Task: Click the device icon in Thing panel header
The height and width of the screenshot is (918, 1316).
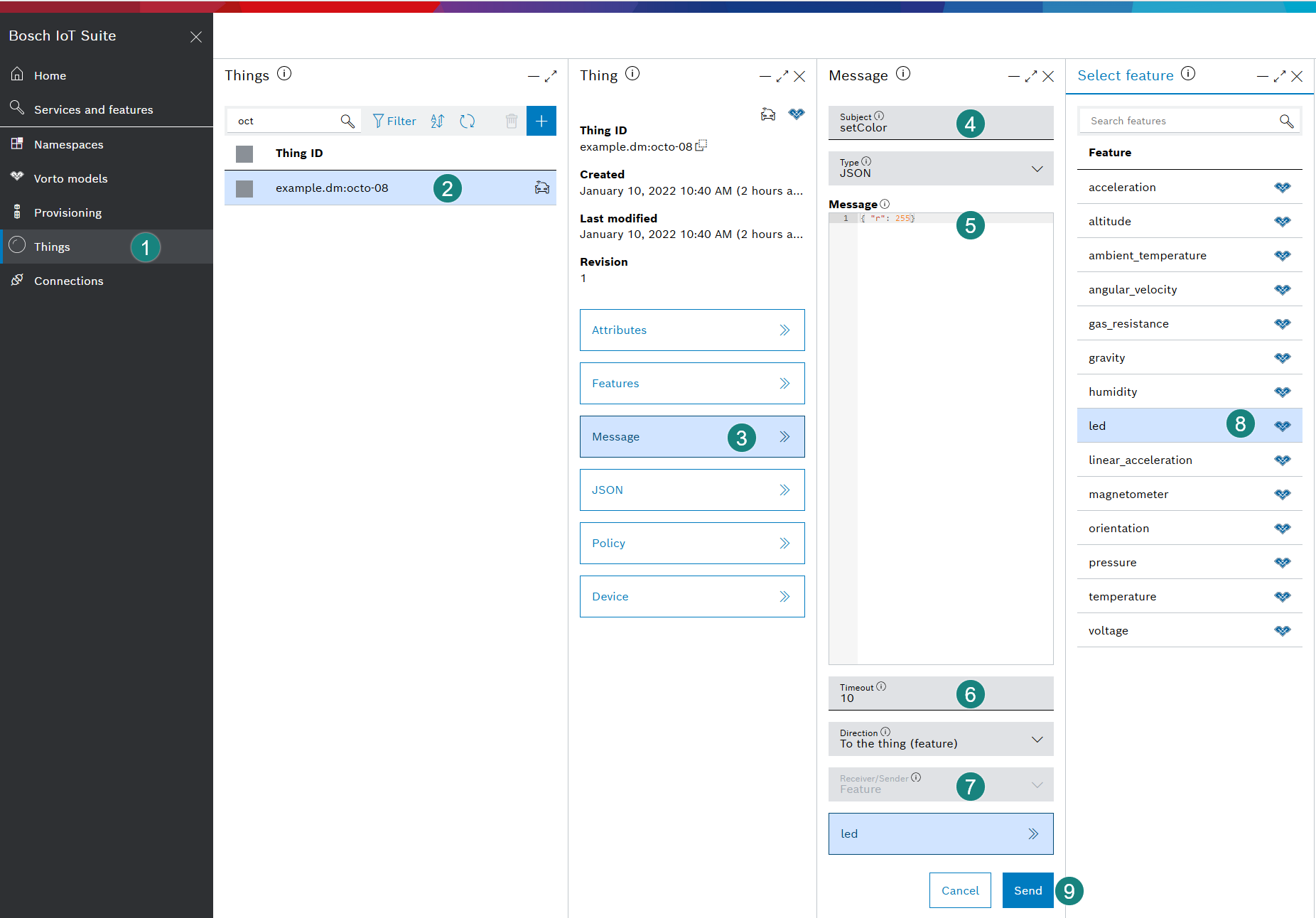Action: click(x=768, y=114)
